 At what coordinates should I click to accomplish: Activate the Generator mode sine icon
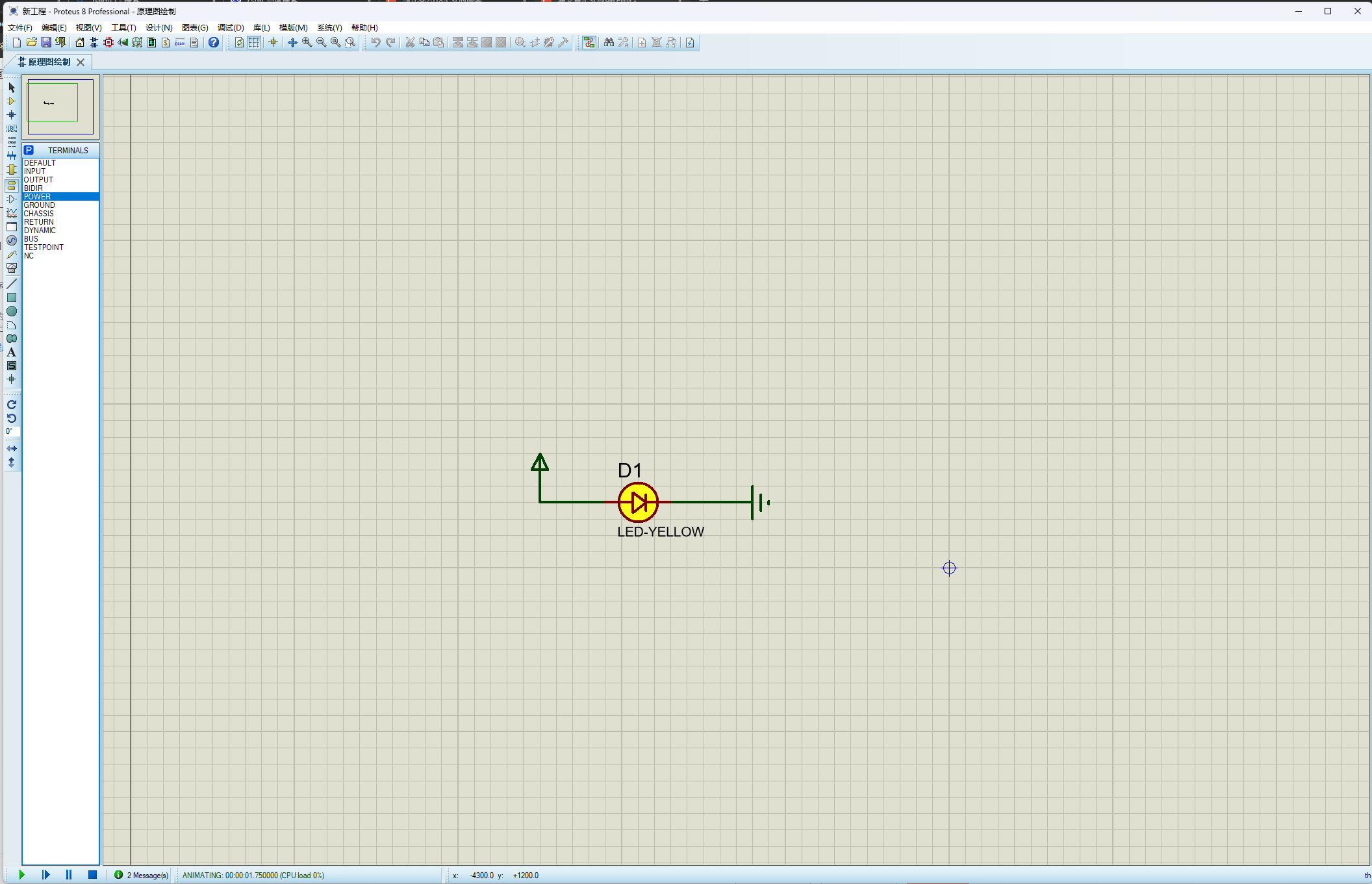click(11, 240)
